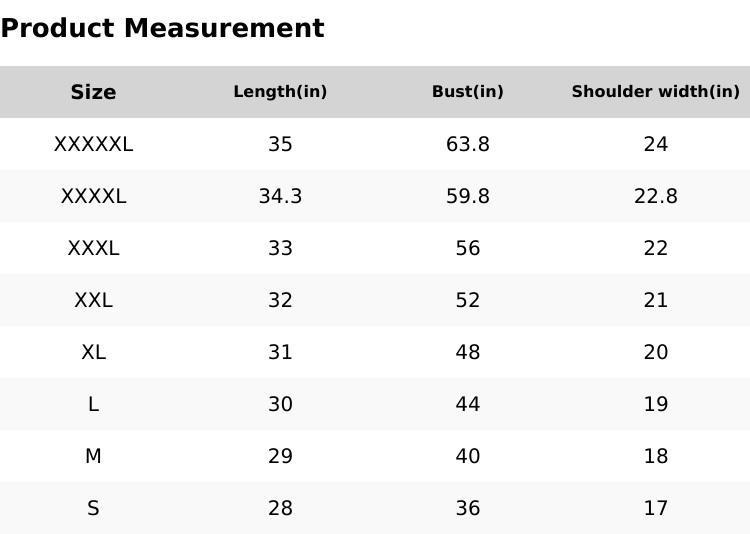The height and width of the screenshot is (534, 750).
Task: Click the XL size cell
Action: [x=93, y=352]
